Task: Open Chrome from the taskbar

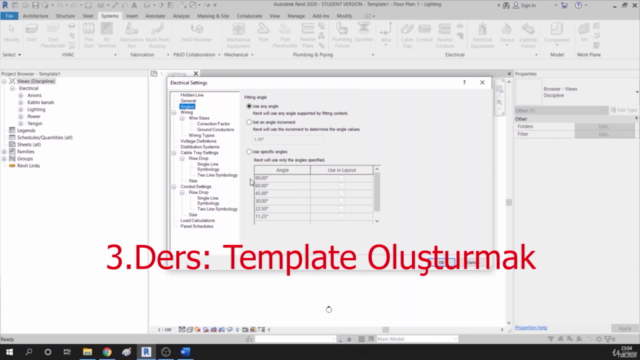Action: click(107, 352)
